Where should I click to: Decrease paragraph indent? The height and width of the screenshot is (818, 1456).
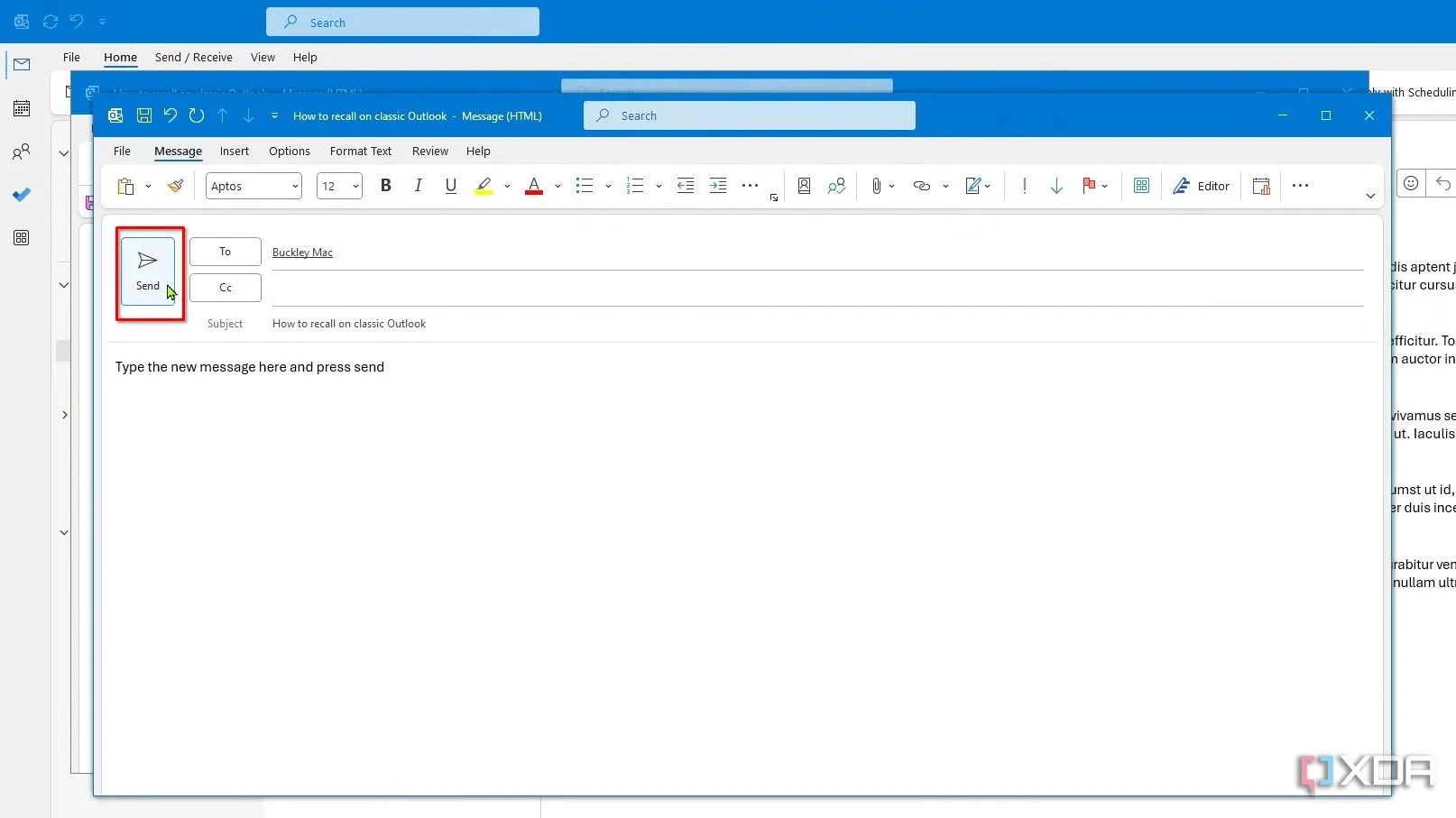(x=686, y=186)
